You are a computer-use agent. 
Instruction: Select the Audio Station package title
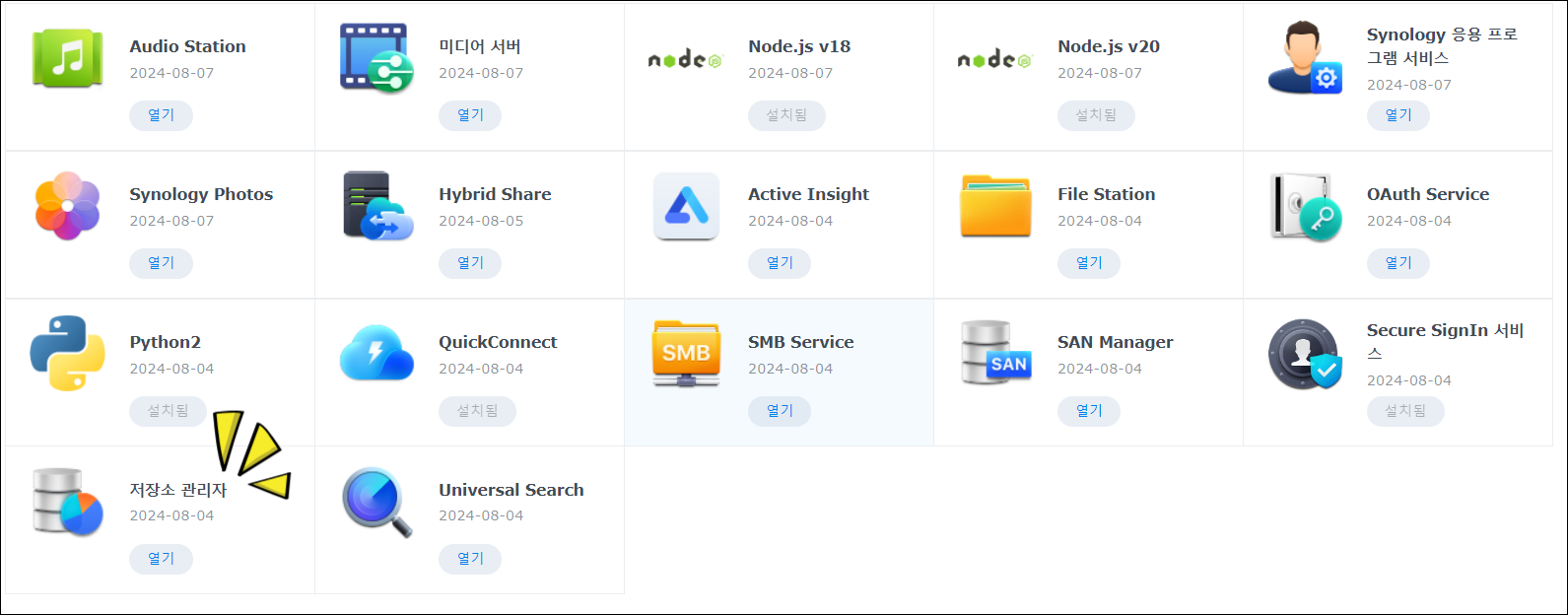(x=188, y=46)
